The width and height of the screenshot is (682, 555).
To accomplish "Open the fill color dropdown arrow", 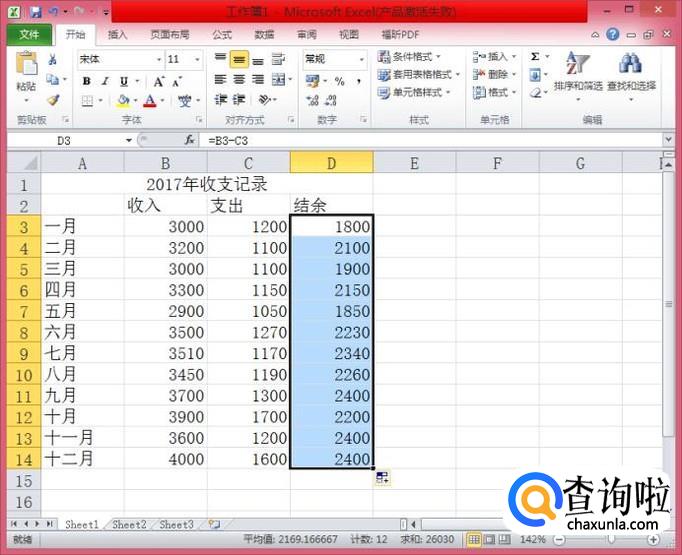I will pyautogui.click(x=135, y=101).
